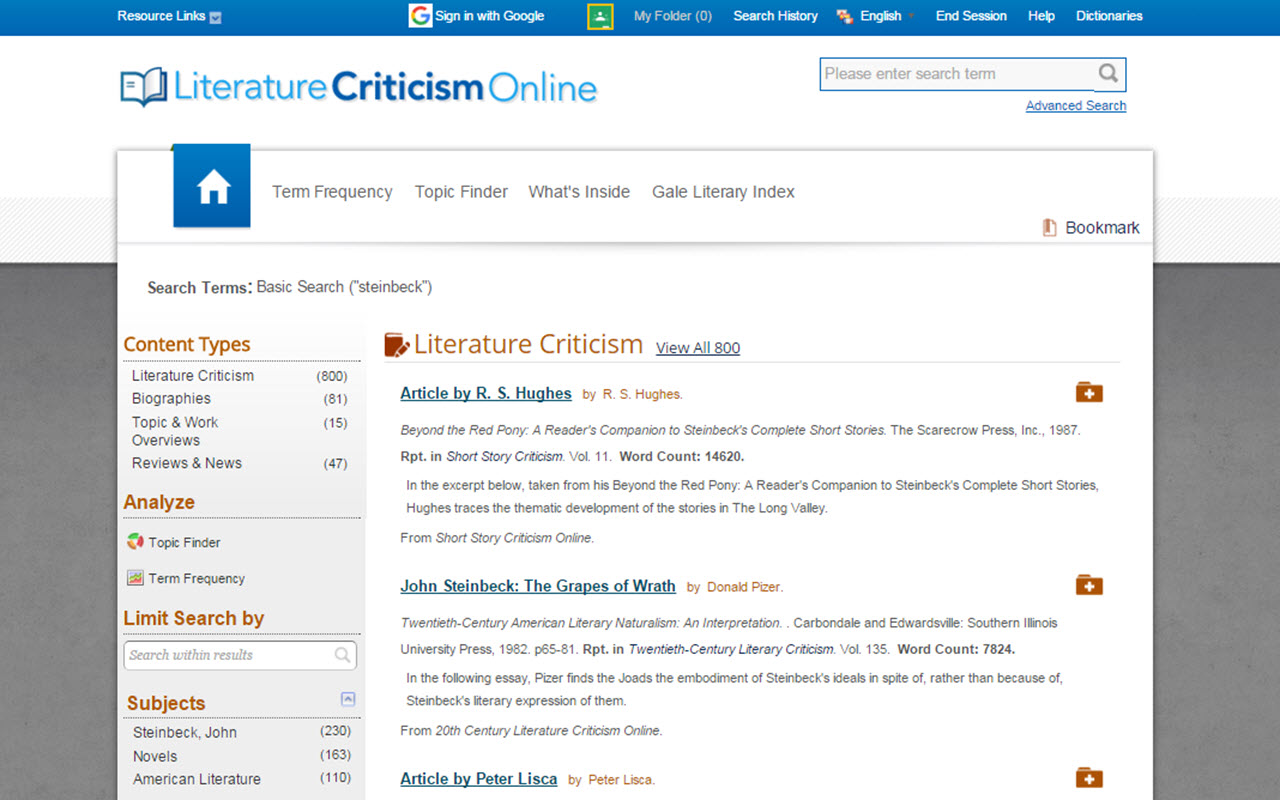Add Peter Lisca article to folder
The image size is (1280, 800).
point(1089,778)
